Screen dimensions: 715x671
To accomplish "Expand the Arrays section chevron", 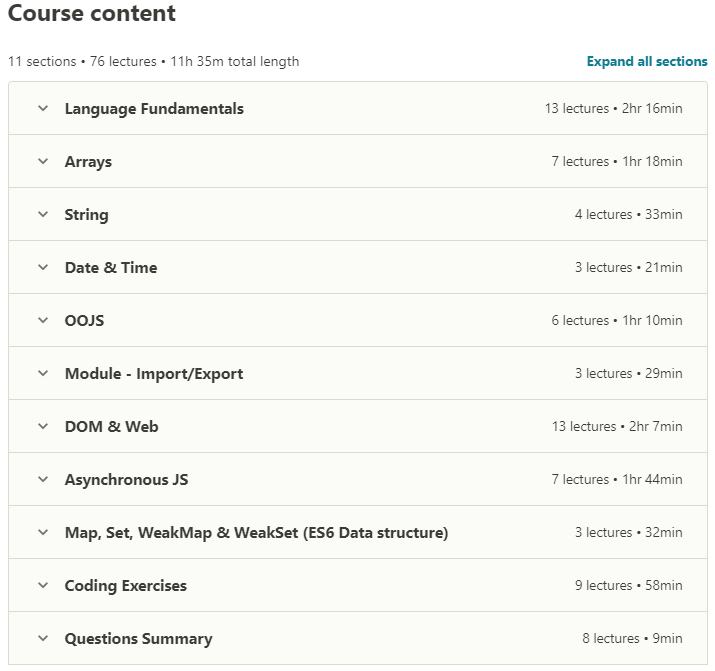I will [43, 161].
